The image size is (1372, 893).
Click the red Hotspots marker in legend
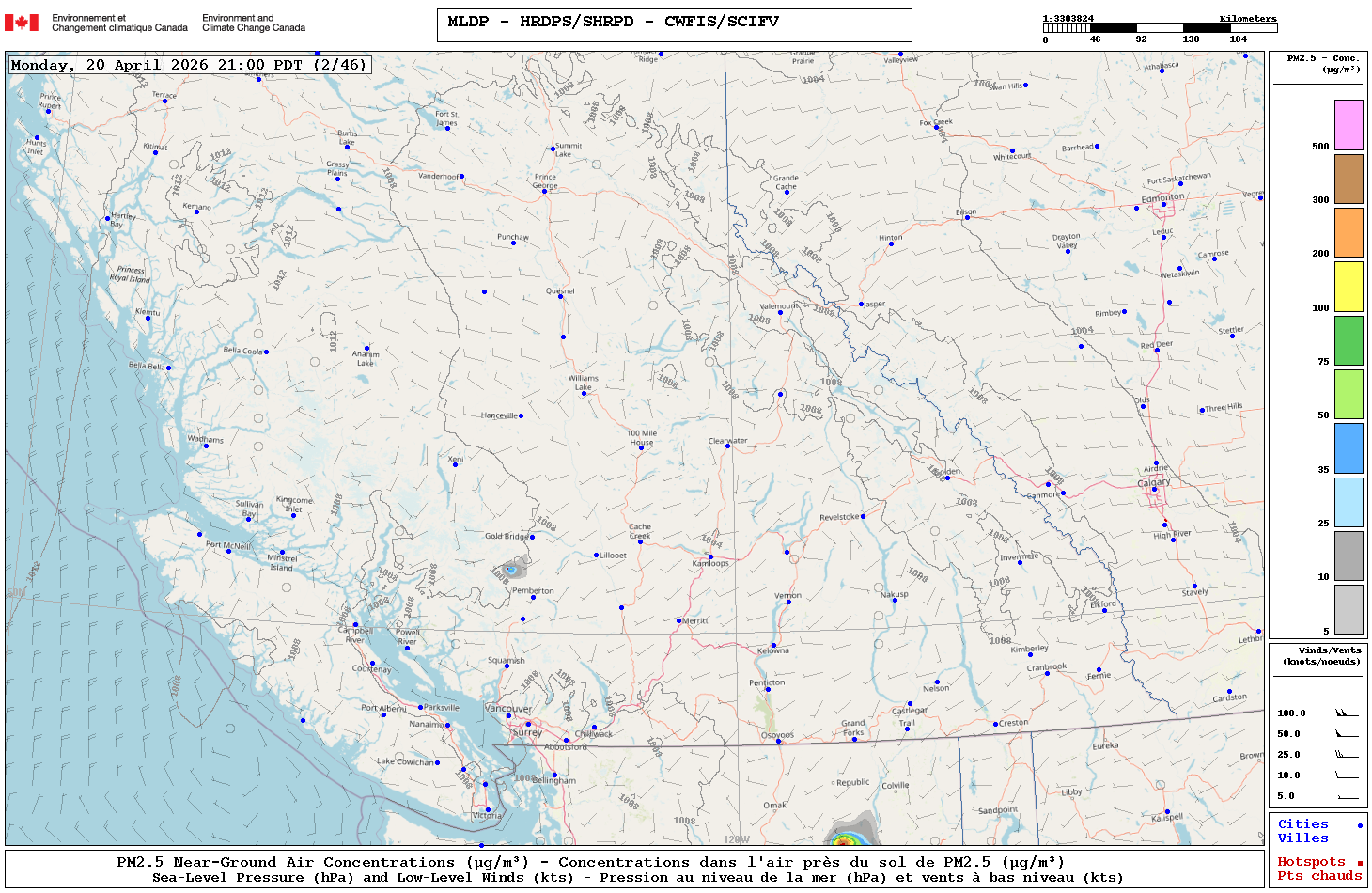(x=1359, y=863)
